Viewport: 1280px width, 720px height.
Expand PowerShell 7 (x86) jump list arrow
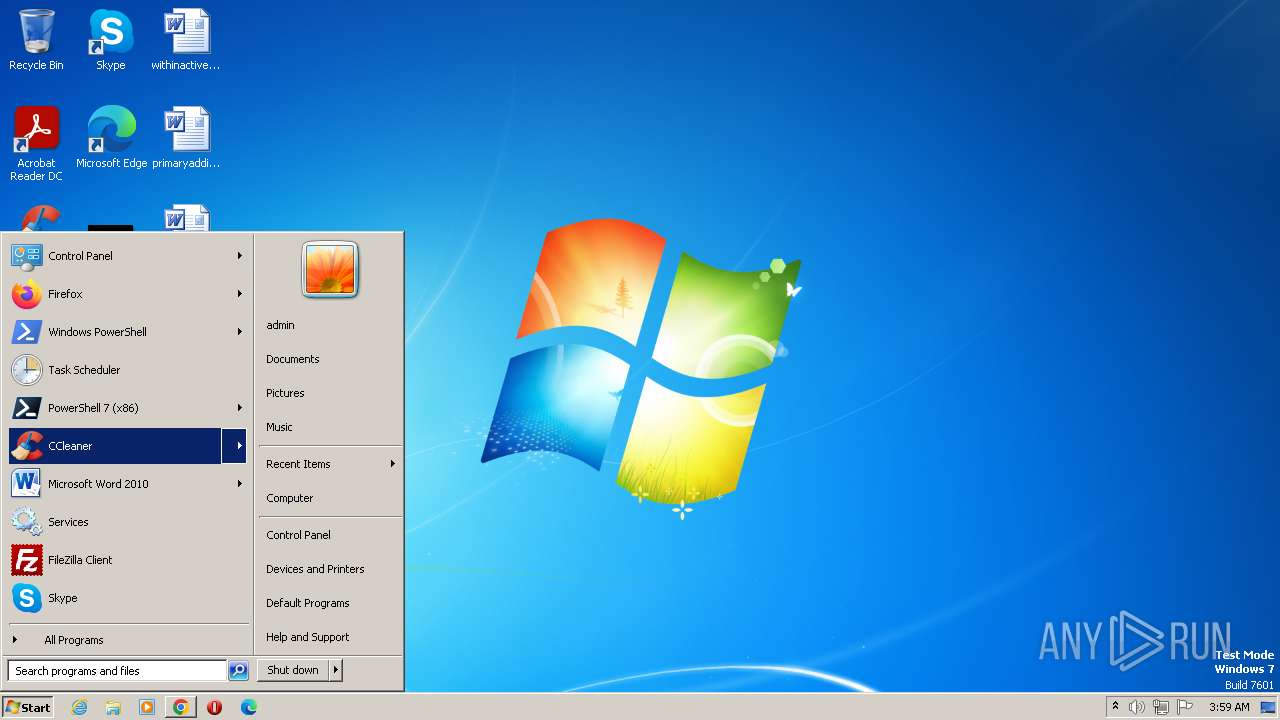239,408
